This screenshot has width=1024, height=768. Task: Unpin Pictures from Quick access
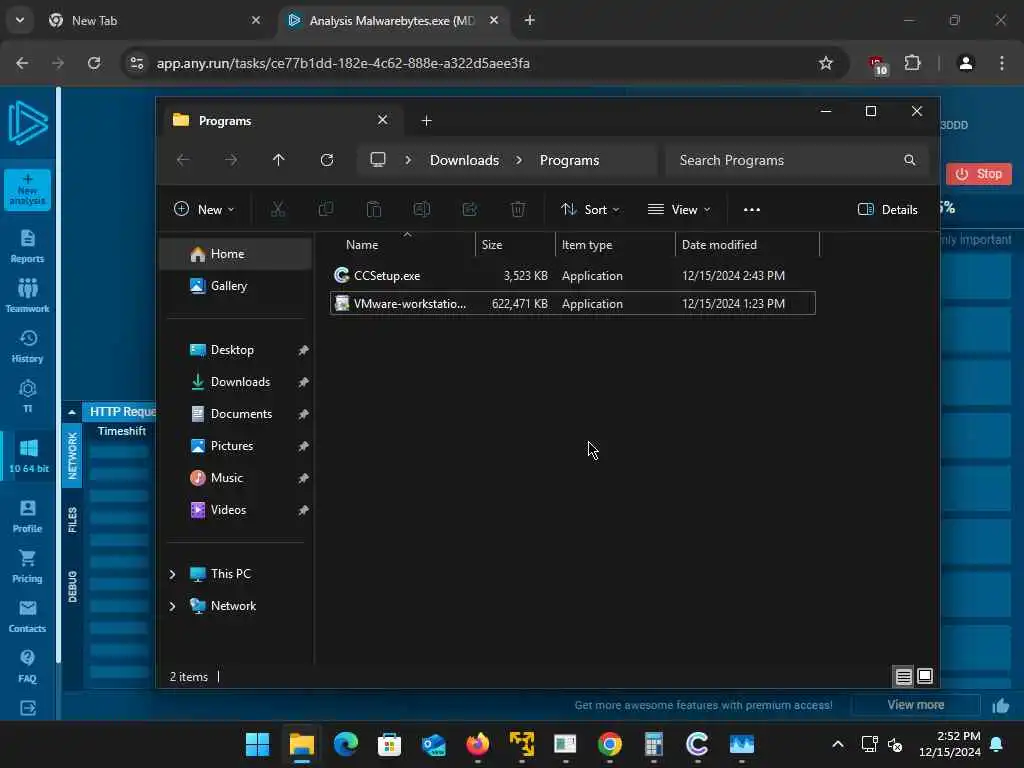point(303,447)
